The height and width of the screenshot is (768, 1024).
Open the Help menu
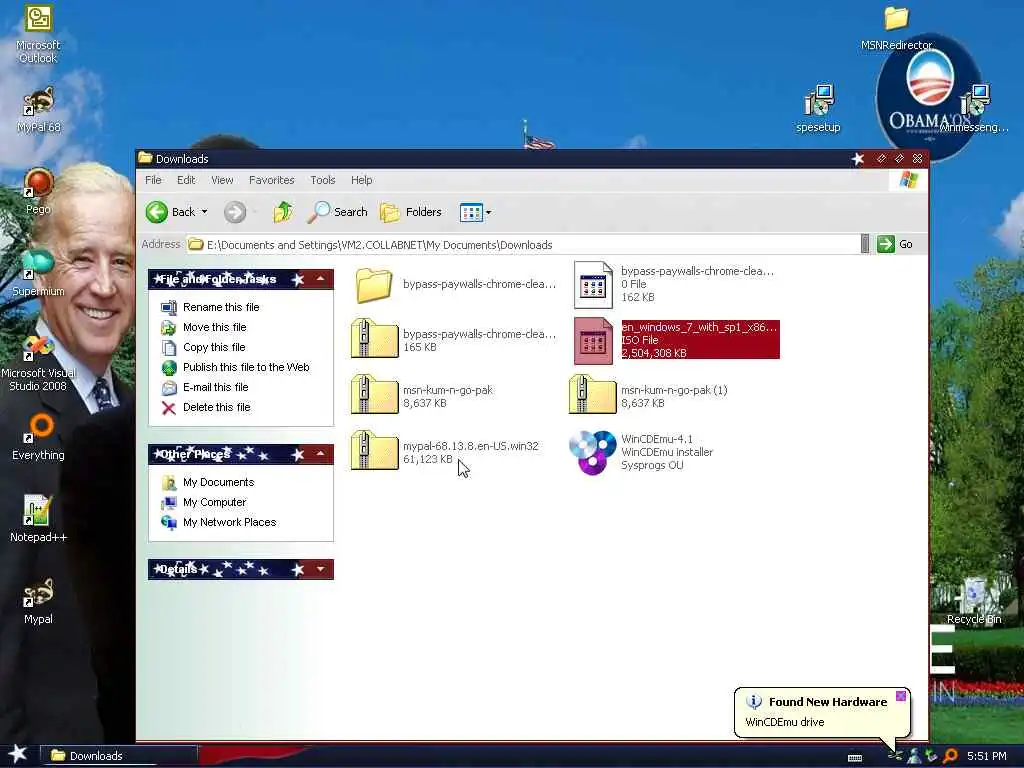[361, 180]
